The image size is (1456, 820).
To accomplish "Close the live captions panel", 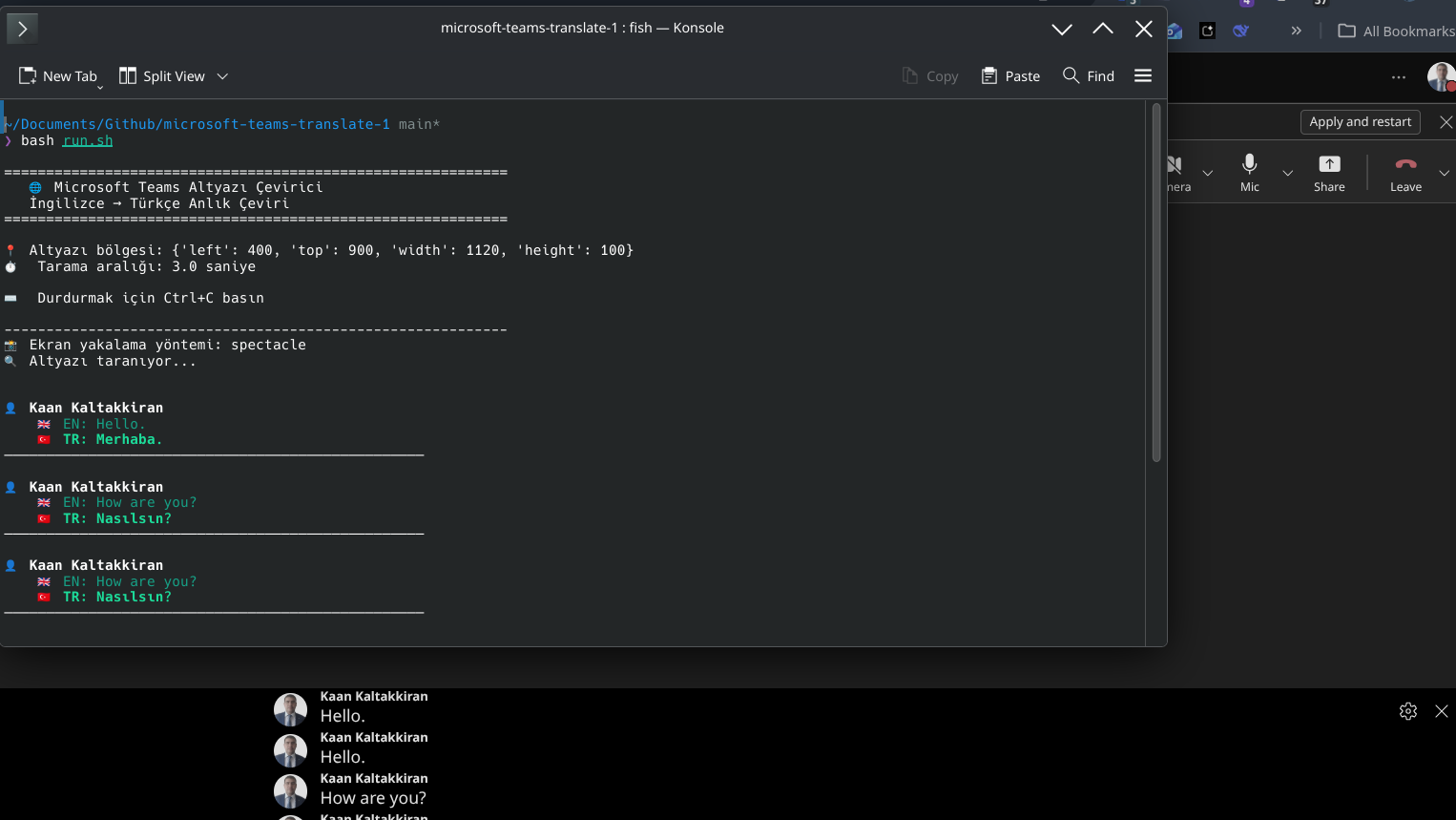I will point(1442,711).
